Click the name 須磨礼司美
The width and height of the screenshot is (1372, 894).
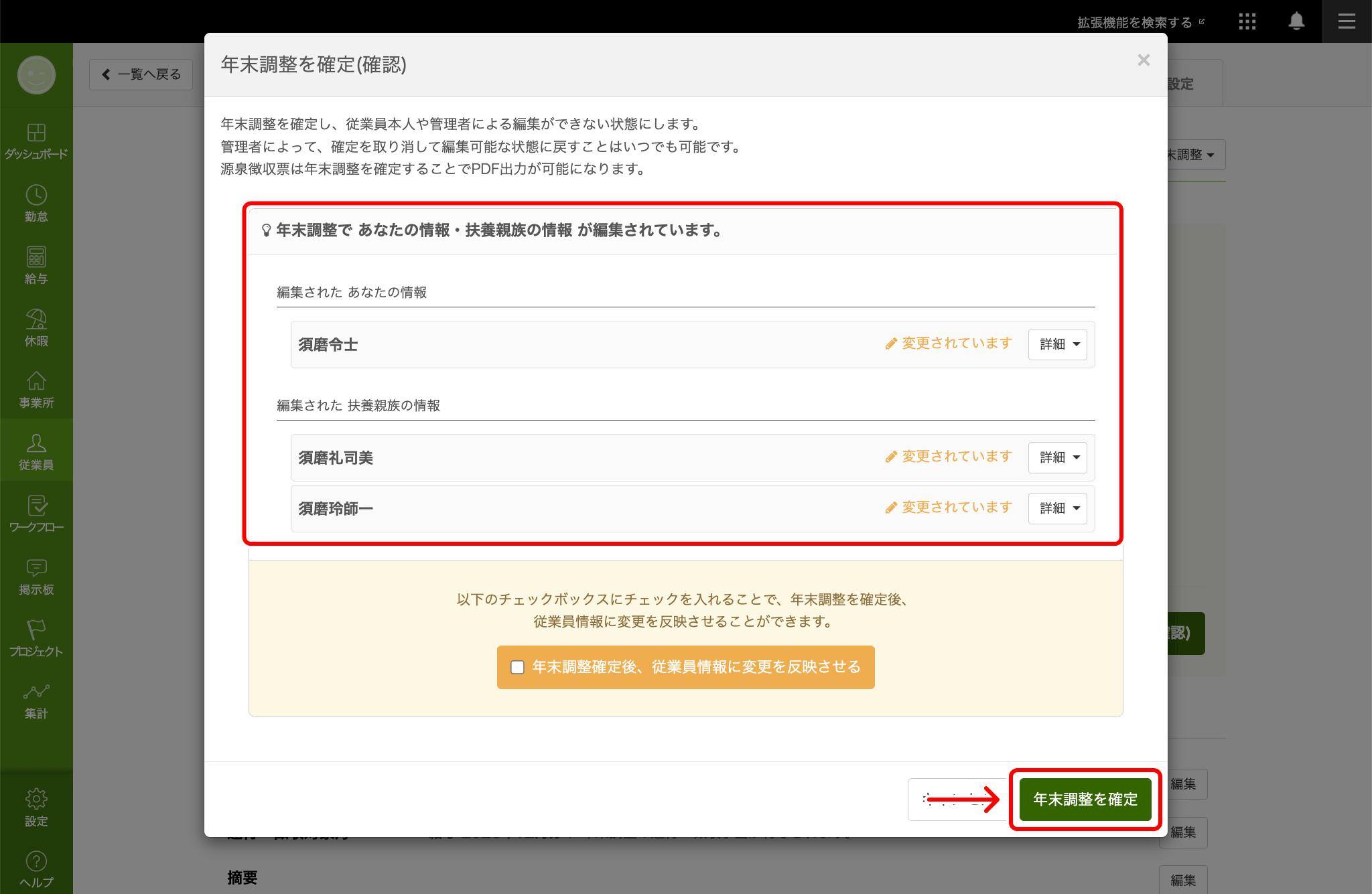click(x=336, y=458)
